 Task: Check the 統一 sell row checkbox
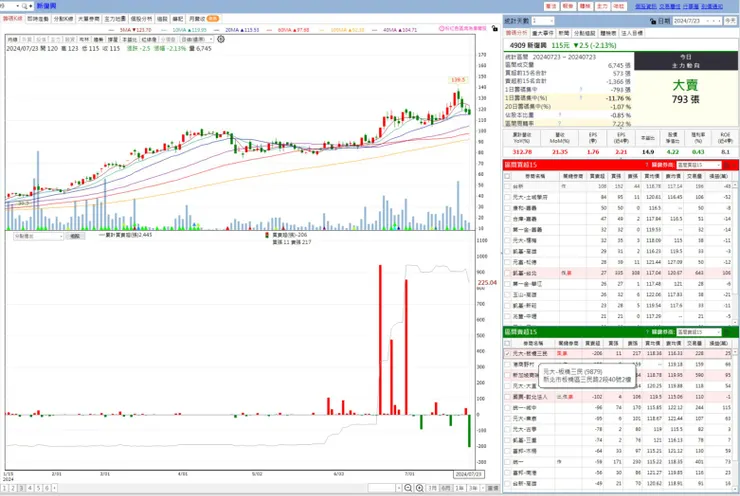(508, 462)
